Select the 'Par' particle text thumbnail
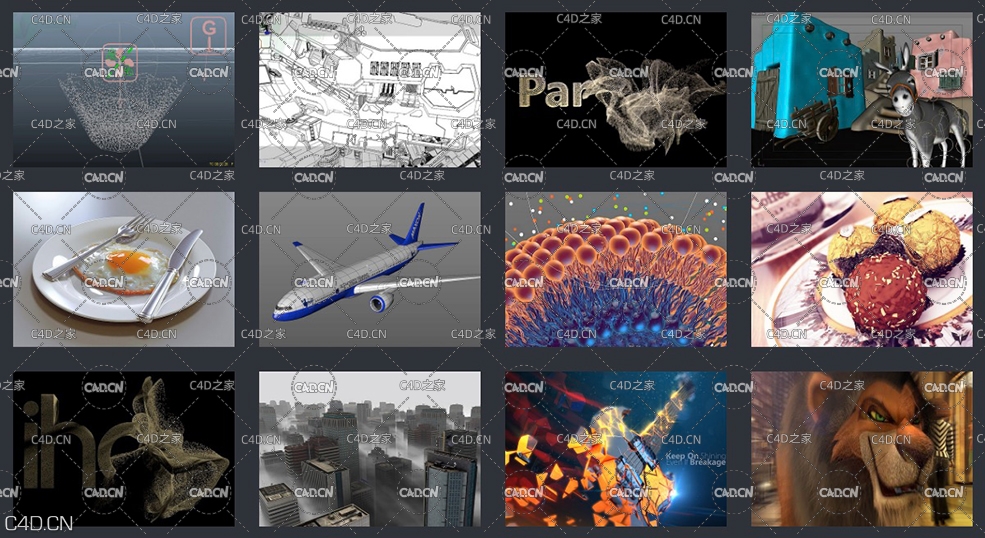Viewport: 985px width, 538px height. coord(615,90)
